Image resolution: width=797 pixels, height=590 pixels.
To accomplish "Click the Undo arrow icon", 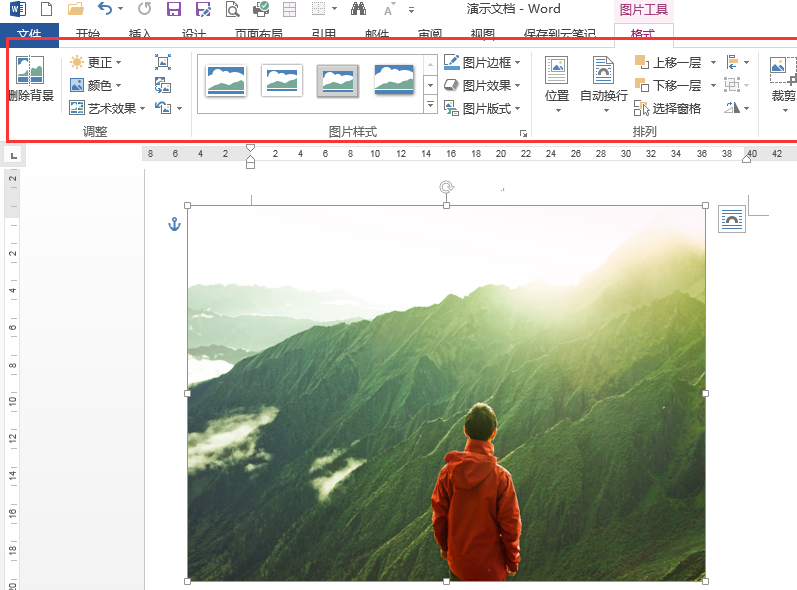I will (105, 10).
